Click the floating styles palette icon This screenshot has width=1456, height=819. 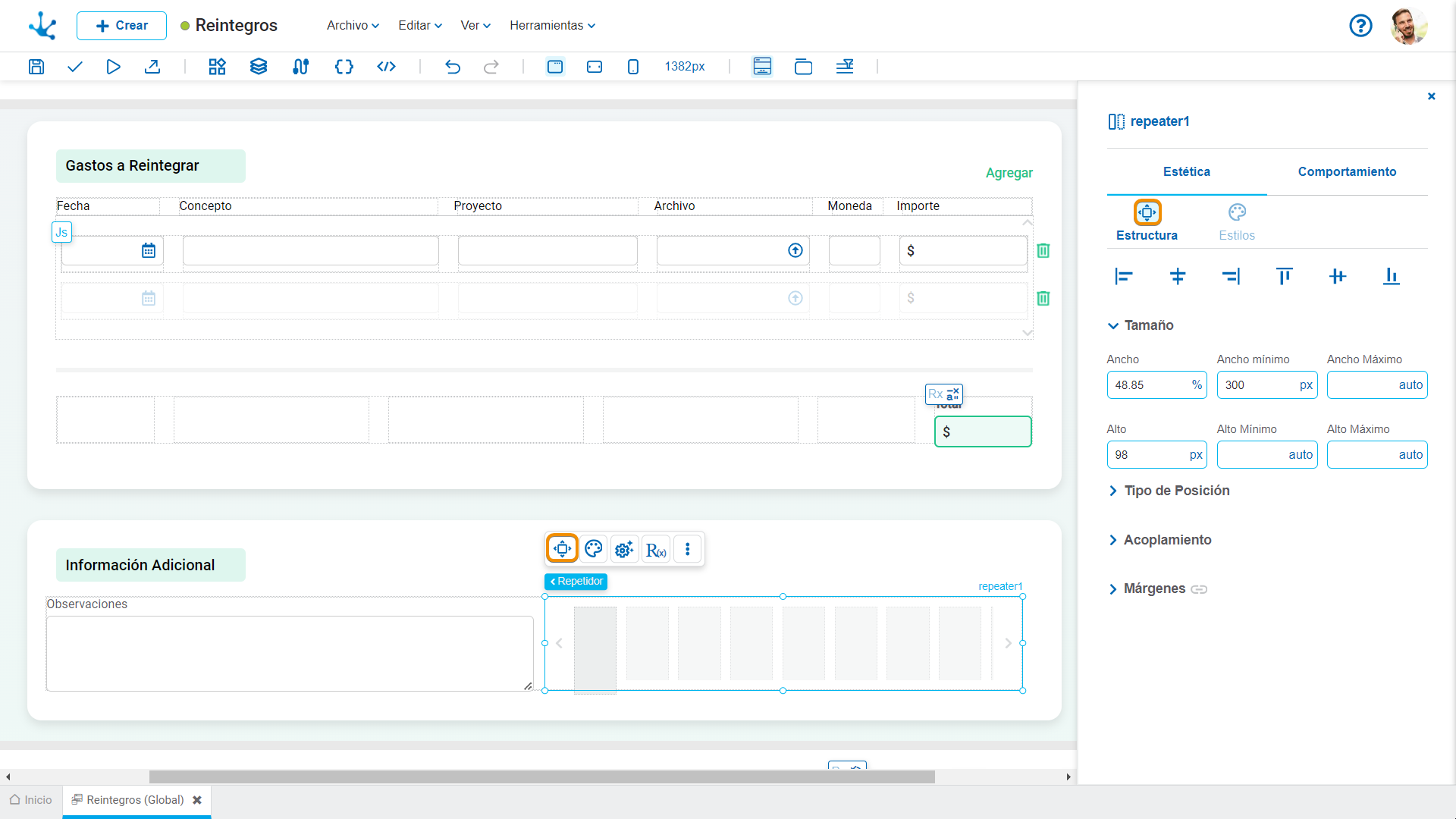point(594,549)
